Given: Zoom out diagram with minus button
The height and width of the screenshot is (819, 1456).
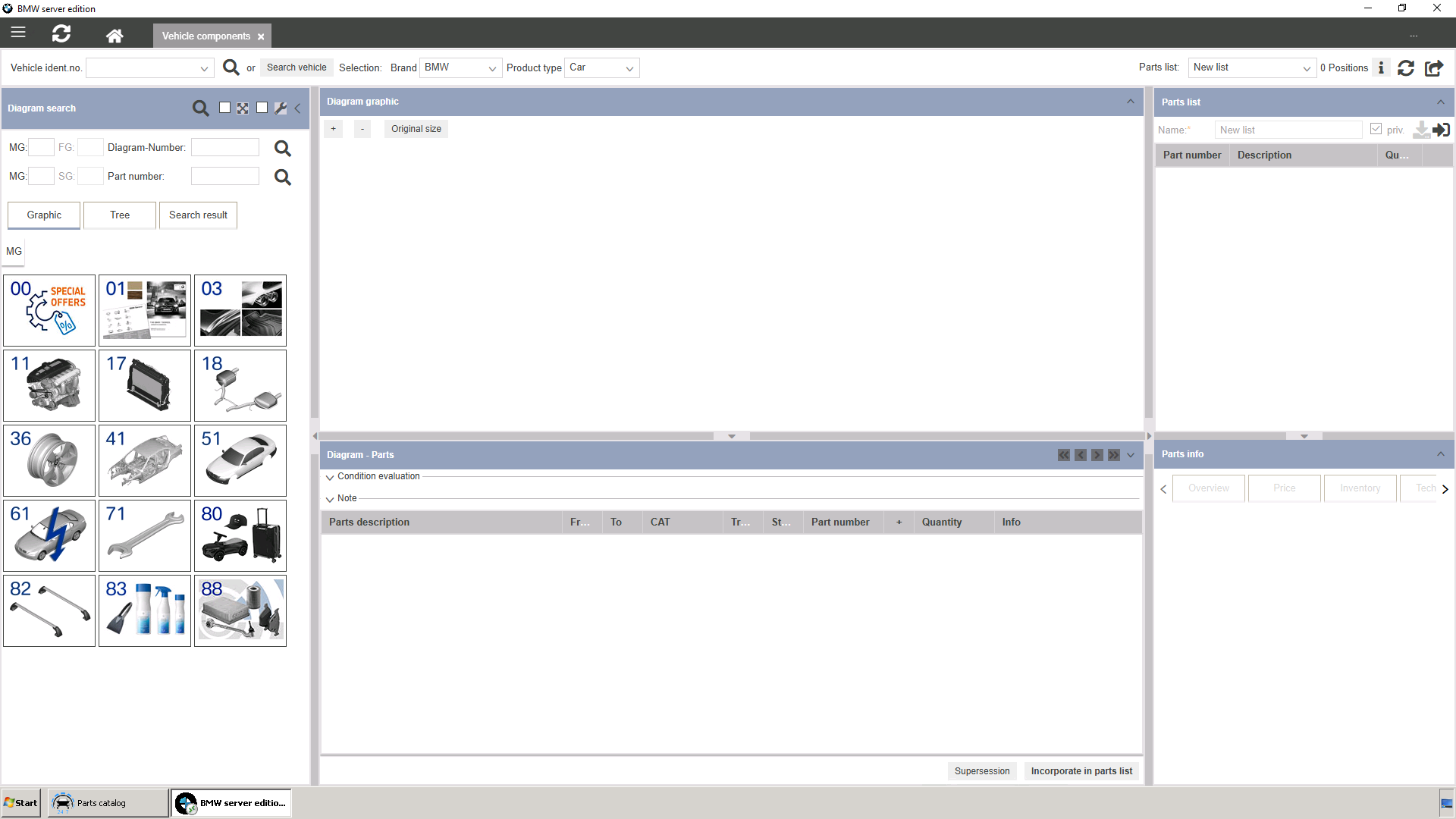Looking at the screenshot, I should [362, 129].
